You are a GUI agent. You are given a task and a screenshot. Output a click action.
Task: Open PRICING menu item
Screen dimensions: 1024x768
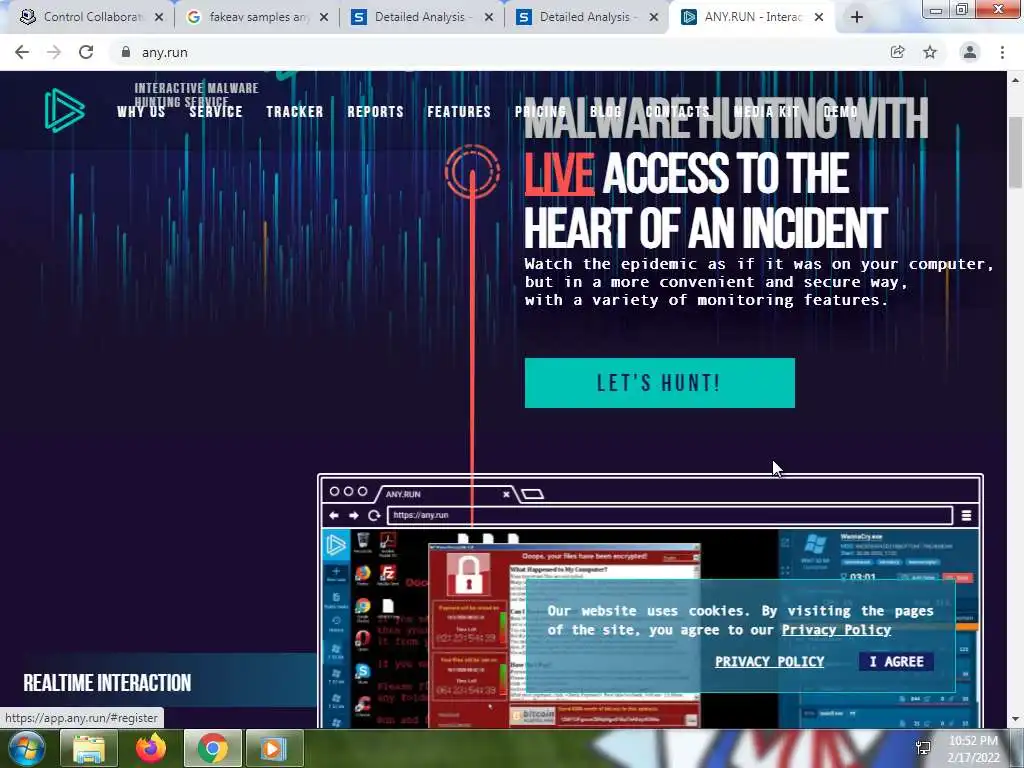point(540,112)
